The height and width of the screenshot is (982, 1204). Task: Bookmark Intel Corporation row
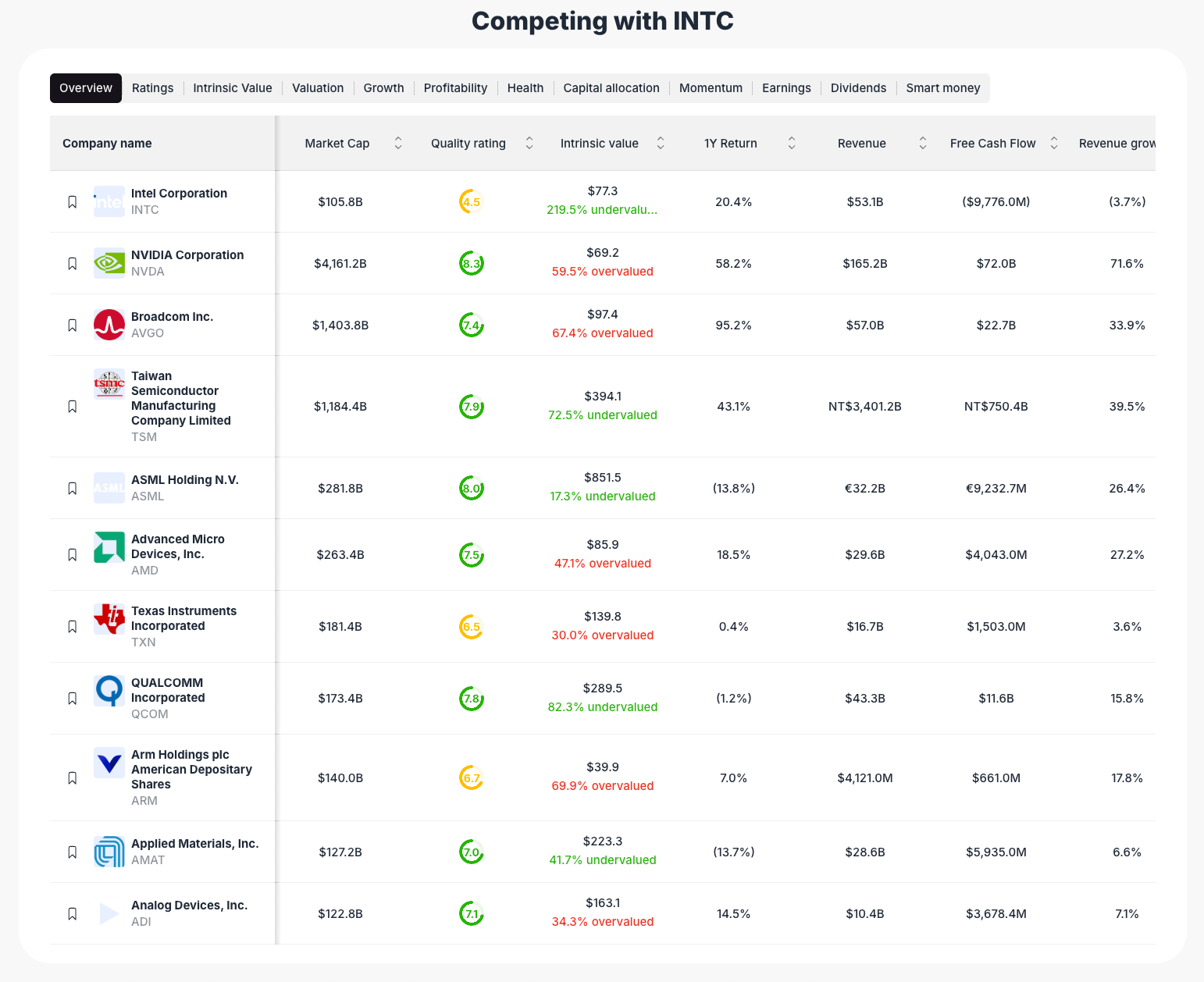[x=73, y=201]
